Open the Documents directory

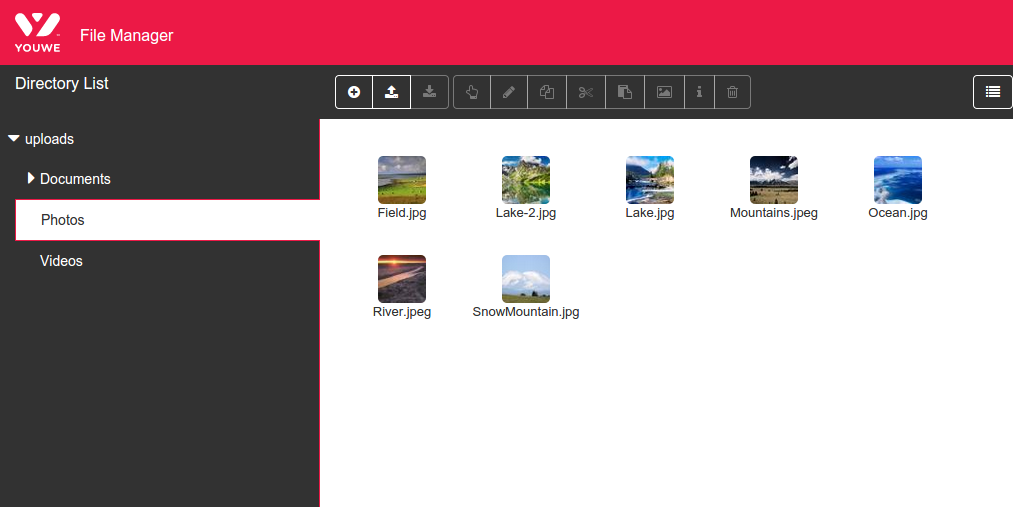pos(75,179)
